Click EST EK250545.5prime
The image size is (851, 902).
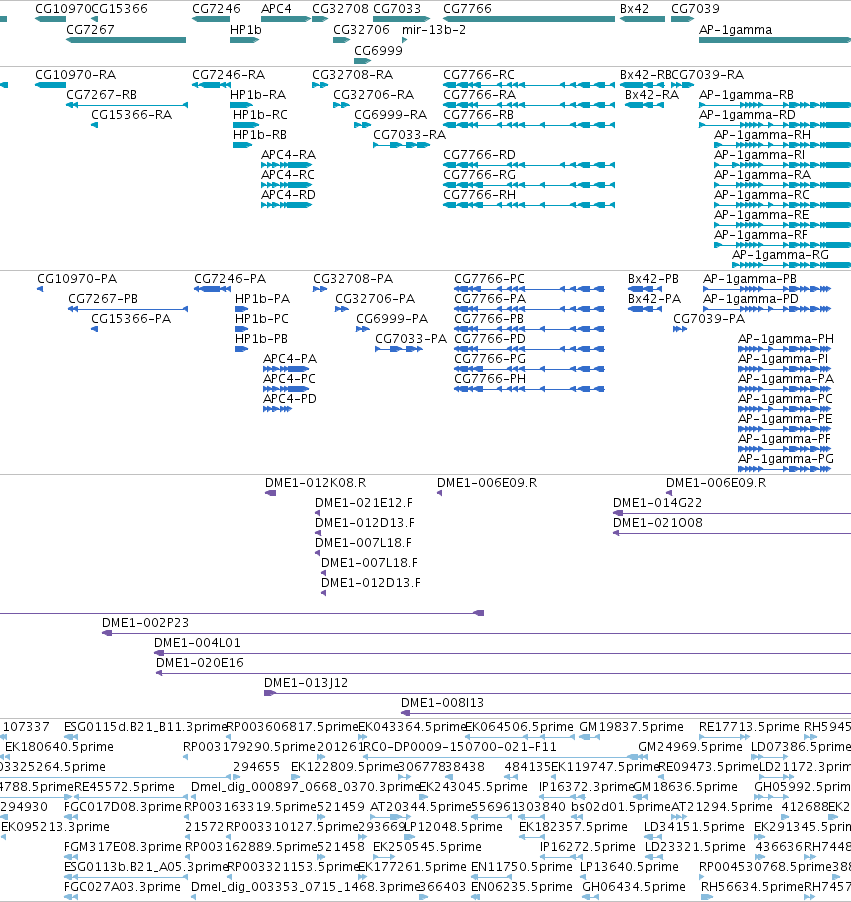[427, 847]
